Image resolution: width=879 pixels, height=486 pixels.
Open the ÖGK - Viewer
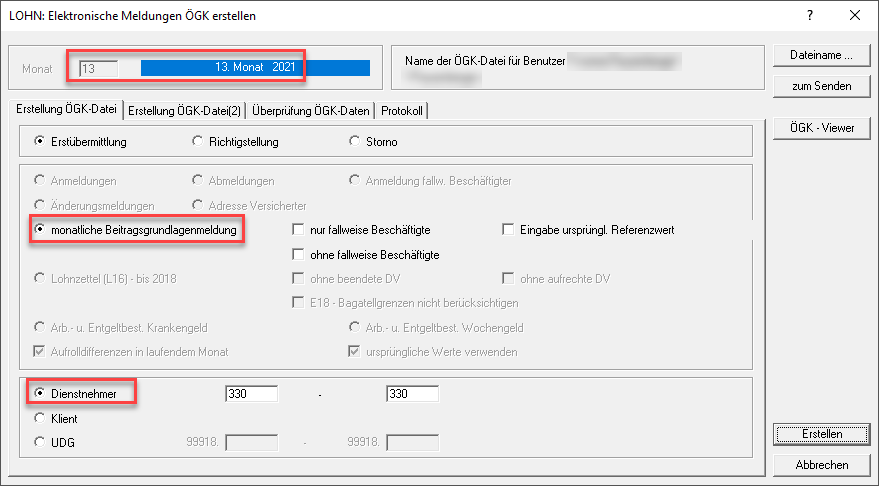[822, 128]
